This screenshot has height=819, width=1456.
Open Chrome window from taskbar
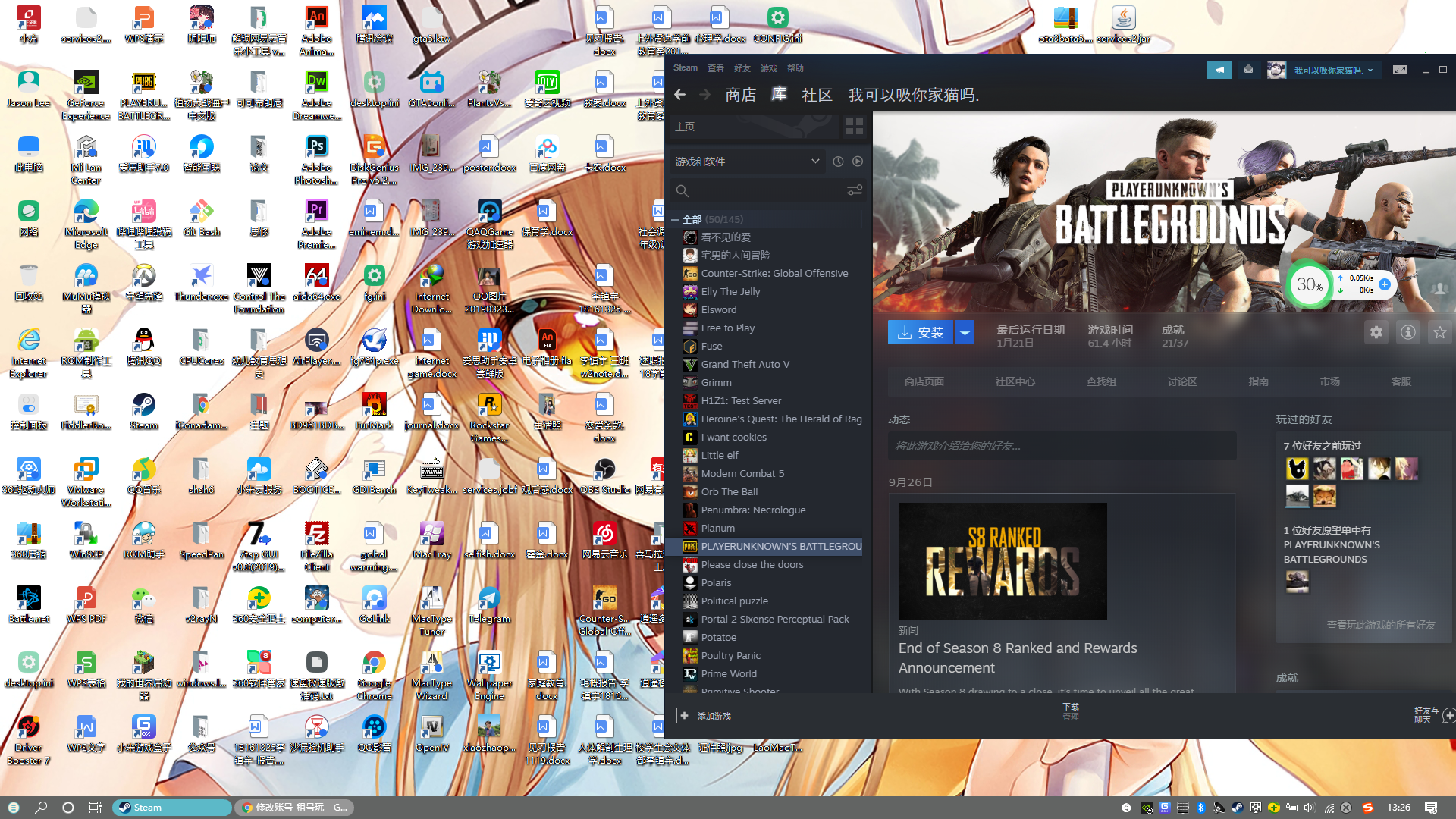coord(295,808)
